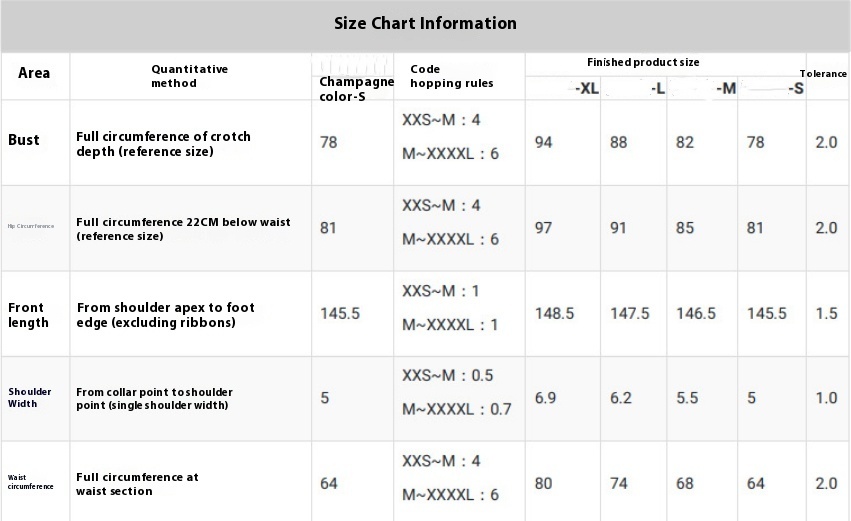The width and height of the screenshot is (851, 521).
Task: Click the 94 bust measurement value
Action: [543, 142]
